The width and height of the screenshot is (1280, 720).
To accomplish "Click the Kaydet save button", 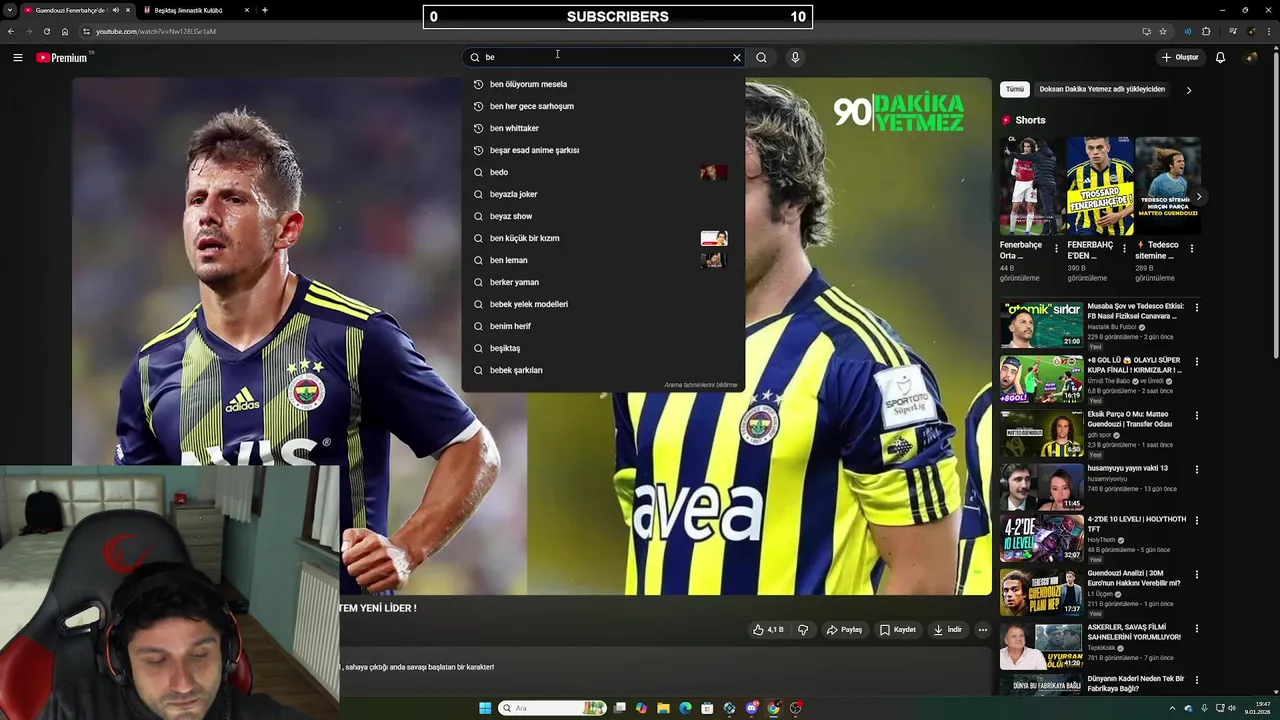I will point(898,630).
